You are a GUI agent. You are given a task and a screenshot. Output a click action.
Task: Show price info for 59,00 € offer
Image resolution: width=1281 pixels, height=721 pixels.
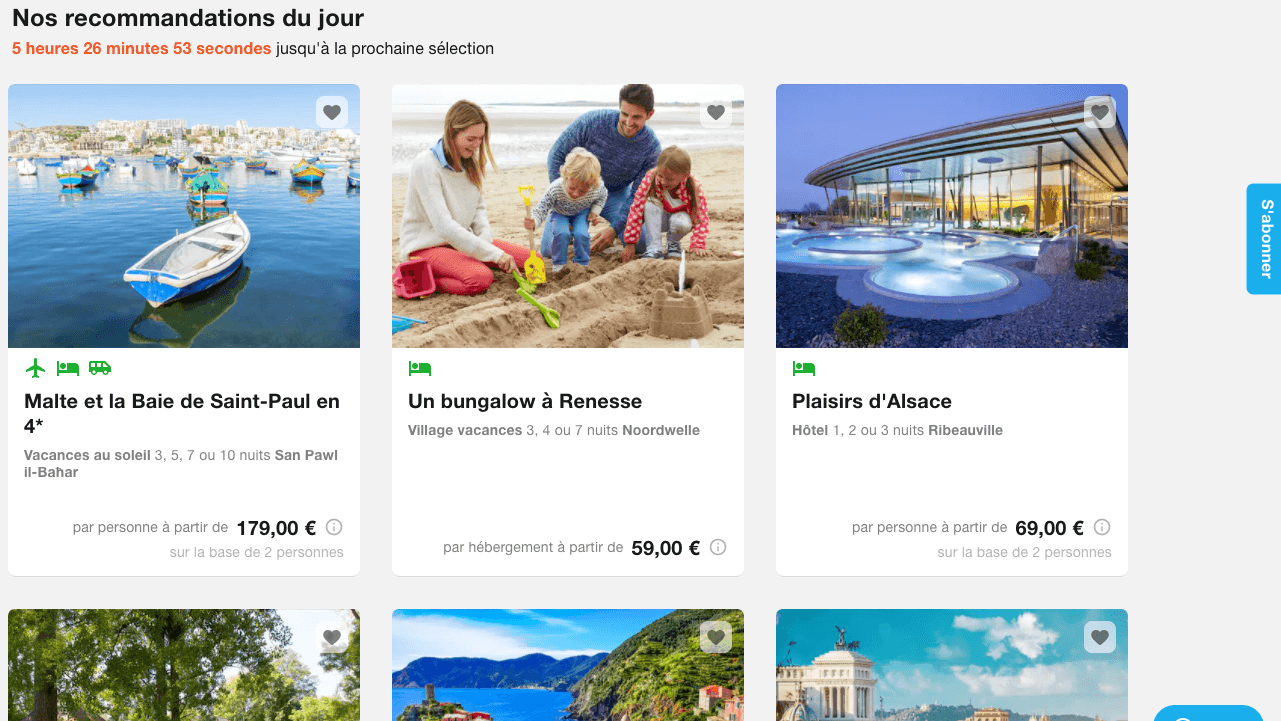click(718, 547)
